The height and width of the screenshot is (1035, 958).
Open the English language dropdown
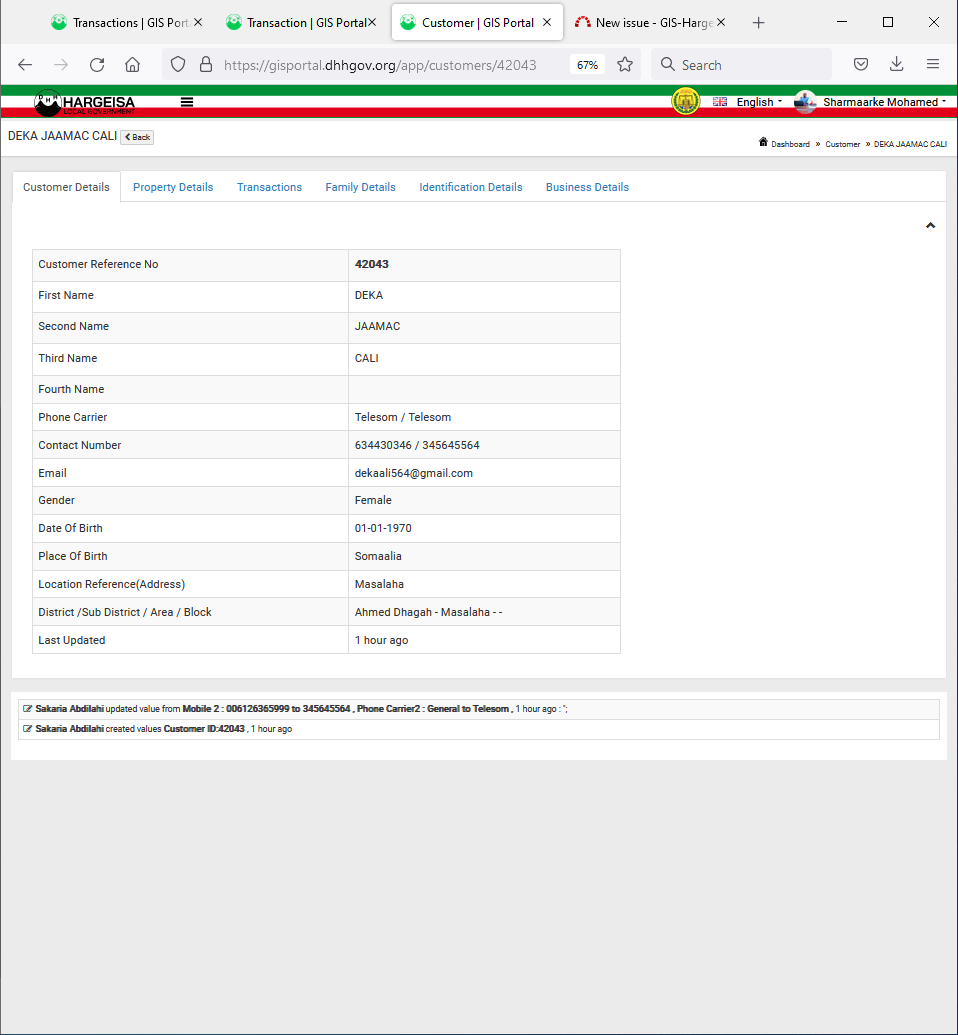point(759,102)
